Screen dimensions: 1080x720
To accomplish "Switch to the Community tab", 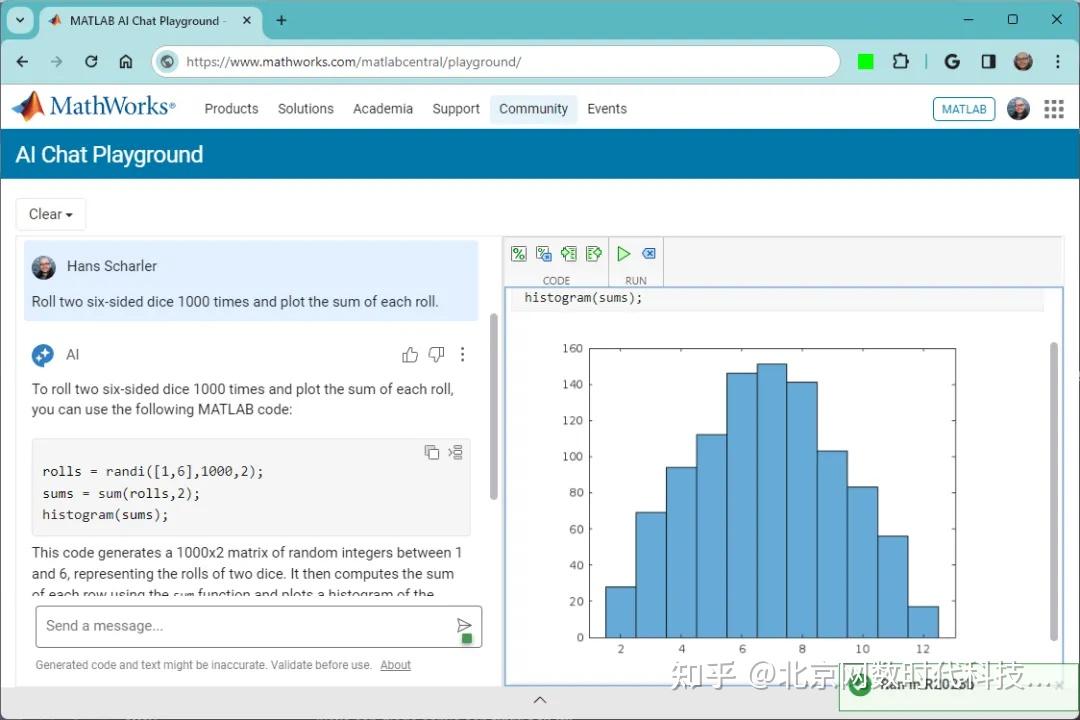I will (x=533, y=109).
